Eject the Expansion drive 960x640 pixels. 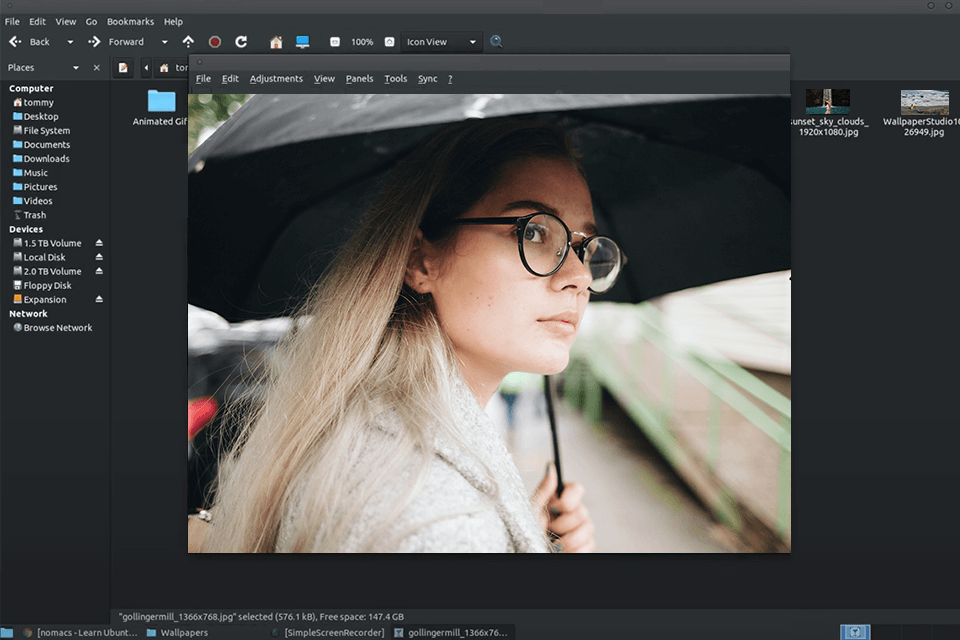(x=98, y=299)
